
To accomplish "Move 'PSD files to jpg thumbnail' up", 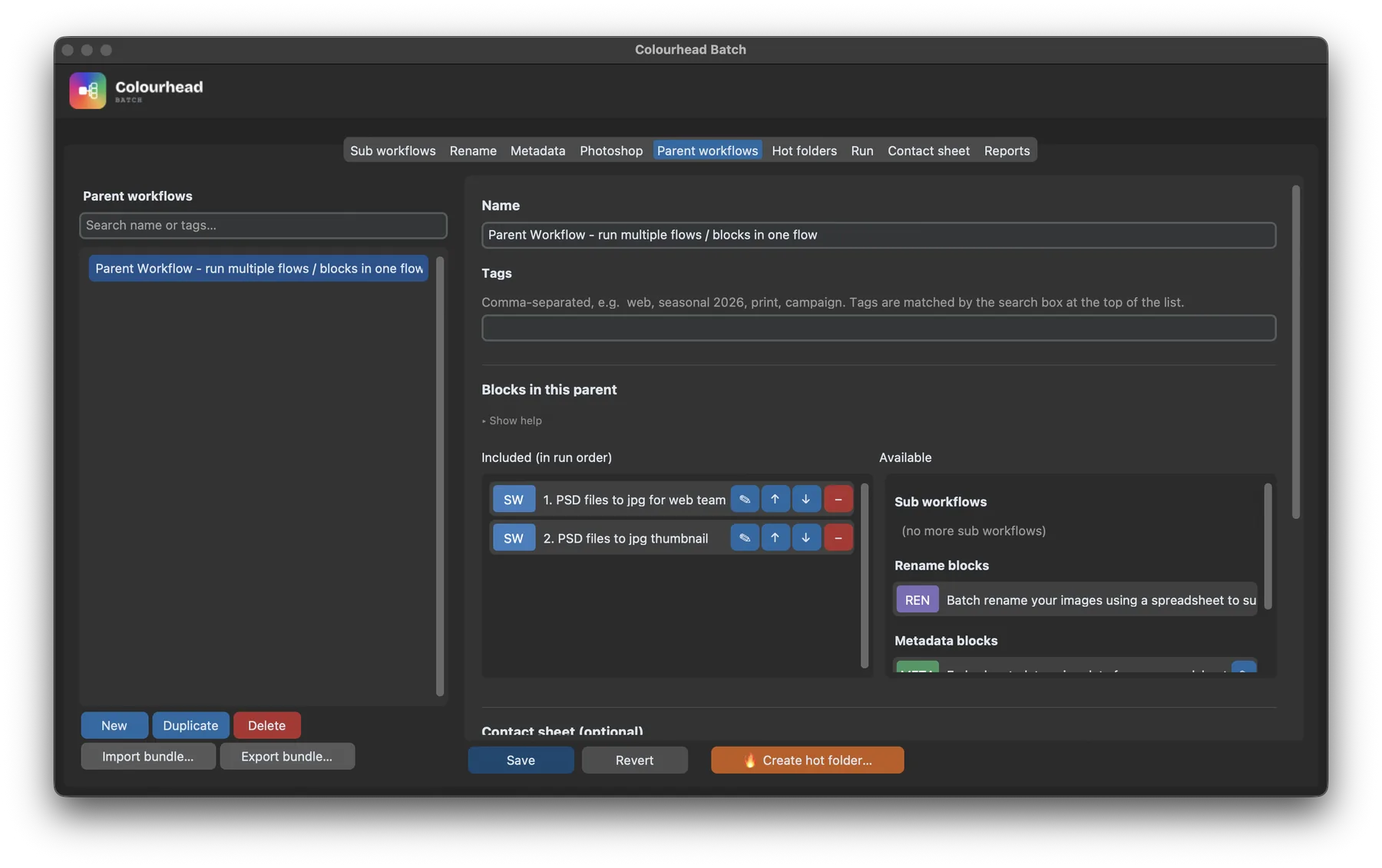I will tap(775, 537).
